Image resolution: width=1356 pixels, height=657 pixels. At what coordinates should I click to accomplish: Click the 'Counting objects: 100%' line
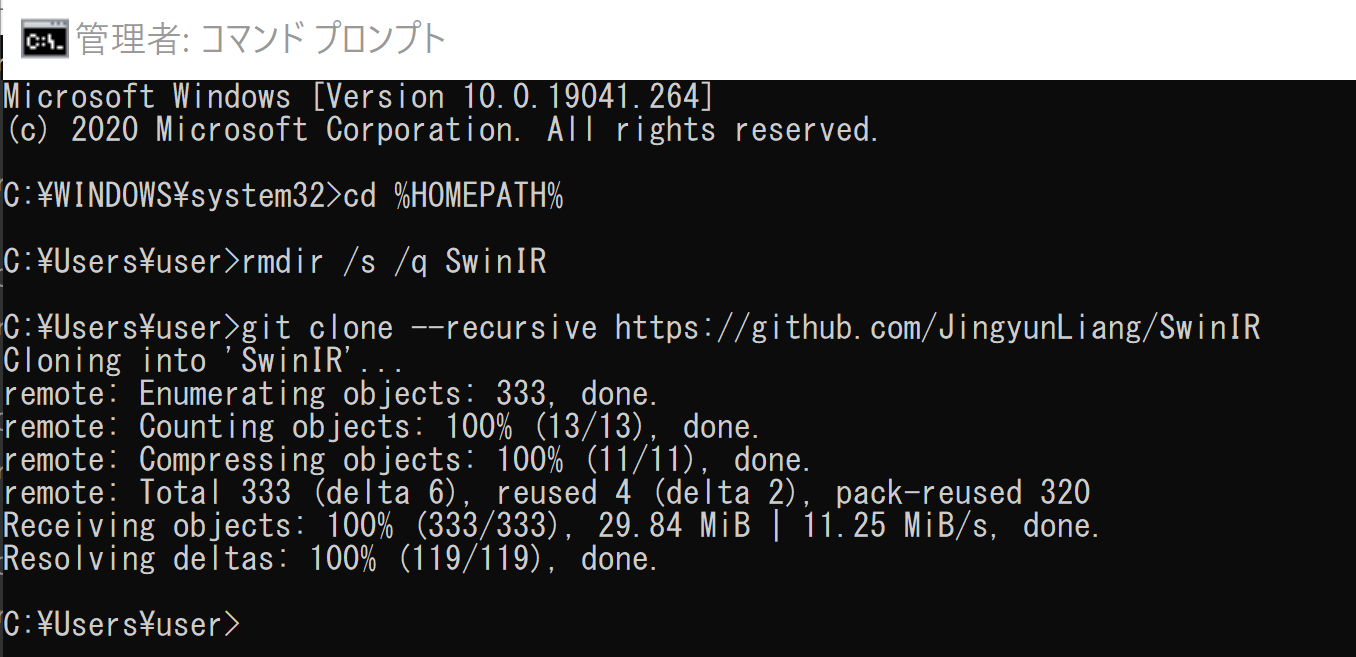382,426
